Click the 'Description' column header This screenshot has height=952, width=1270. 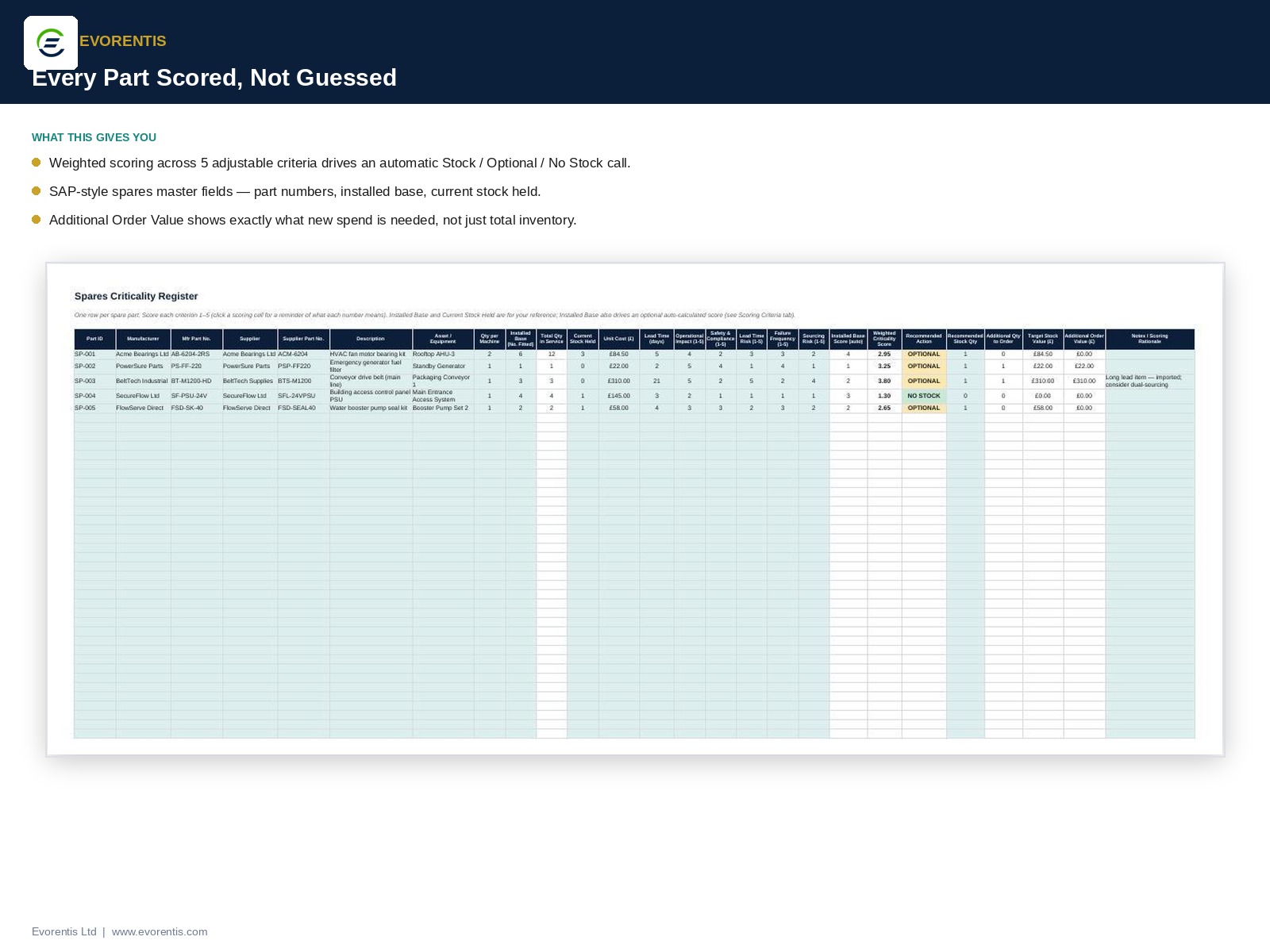(371, 339)
